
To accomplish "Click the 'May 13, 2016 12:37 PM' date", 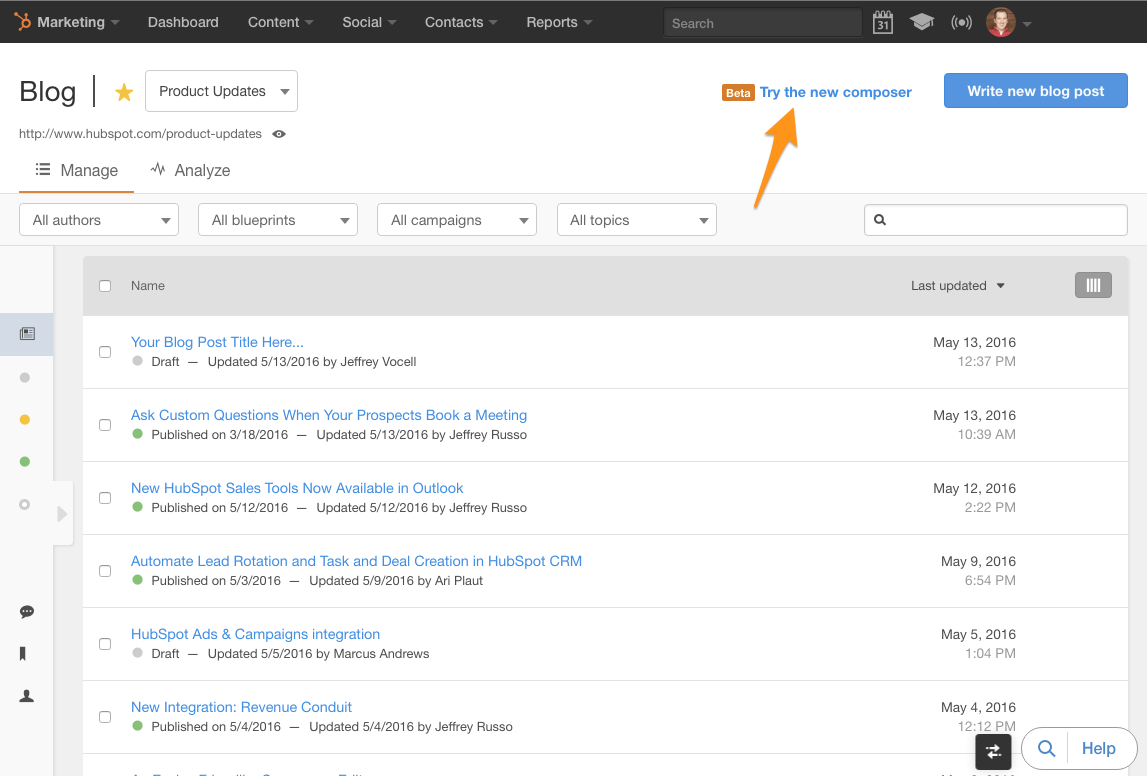I will pyautogui.click(x=974, y=352).
